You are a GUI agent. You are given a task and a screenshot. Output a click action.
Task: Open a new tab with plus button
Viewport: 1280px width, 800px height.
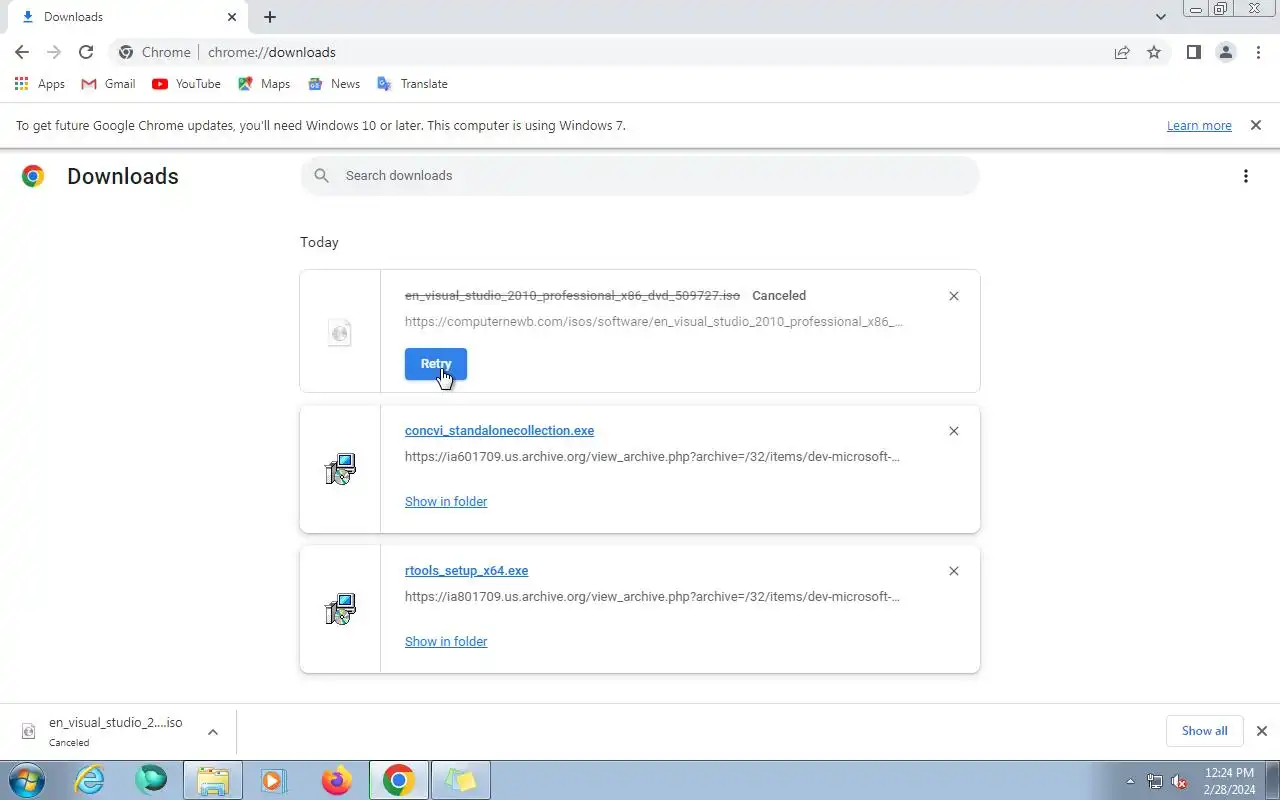[270, 17]
